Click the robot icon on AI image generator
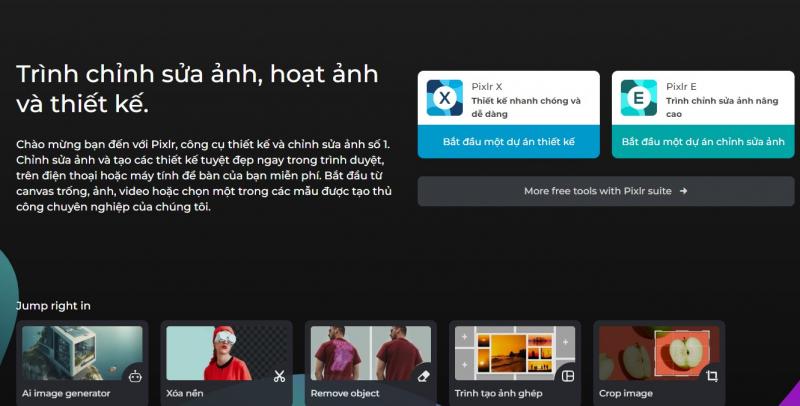Screen dimensions: 800x406 [x=135, y=376]
